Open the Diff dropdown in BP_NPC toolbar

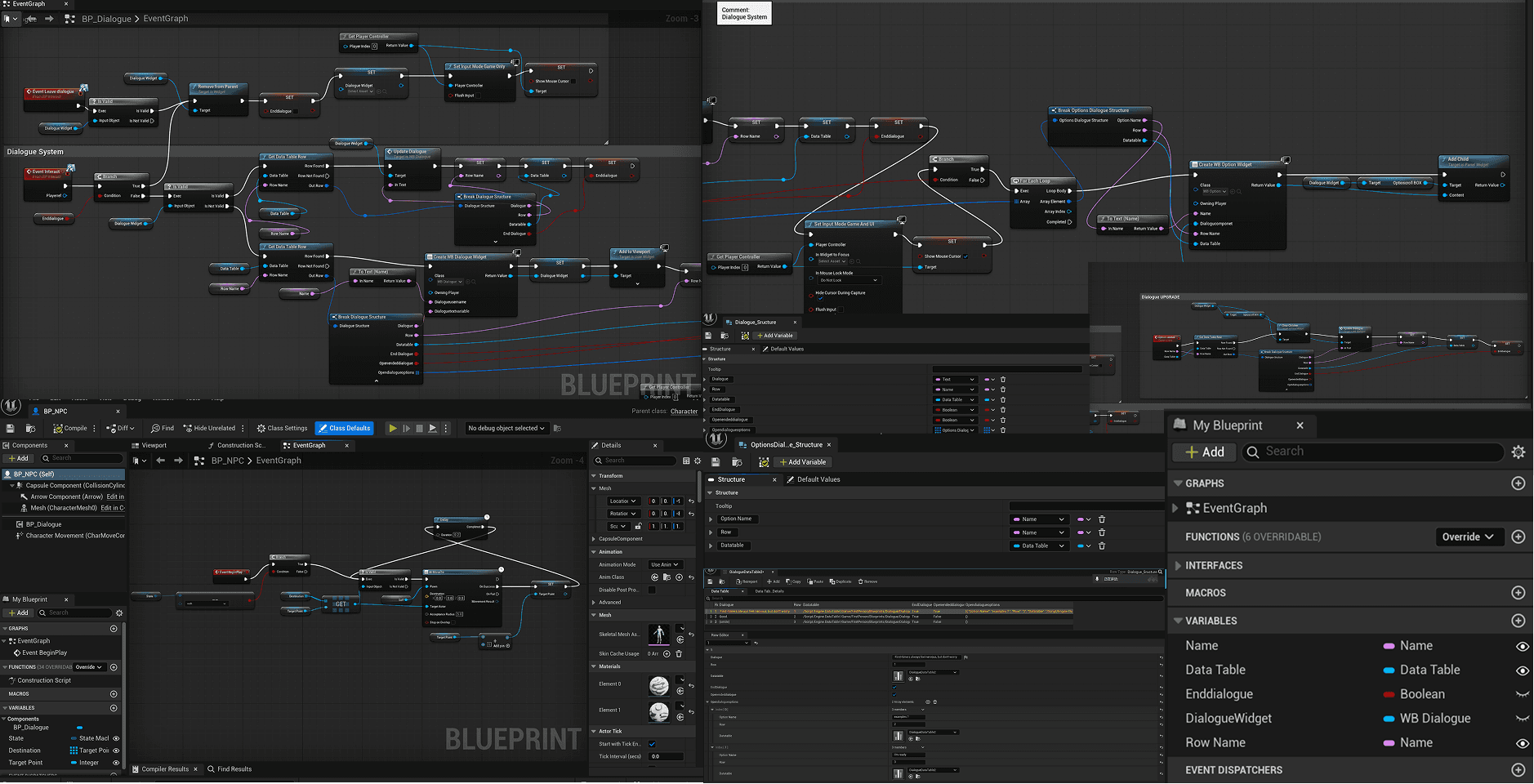pos(120,428)
